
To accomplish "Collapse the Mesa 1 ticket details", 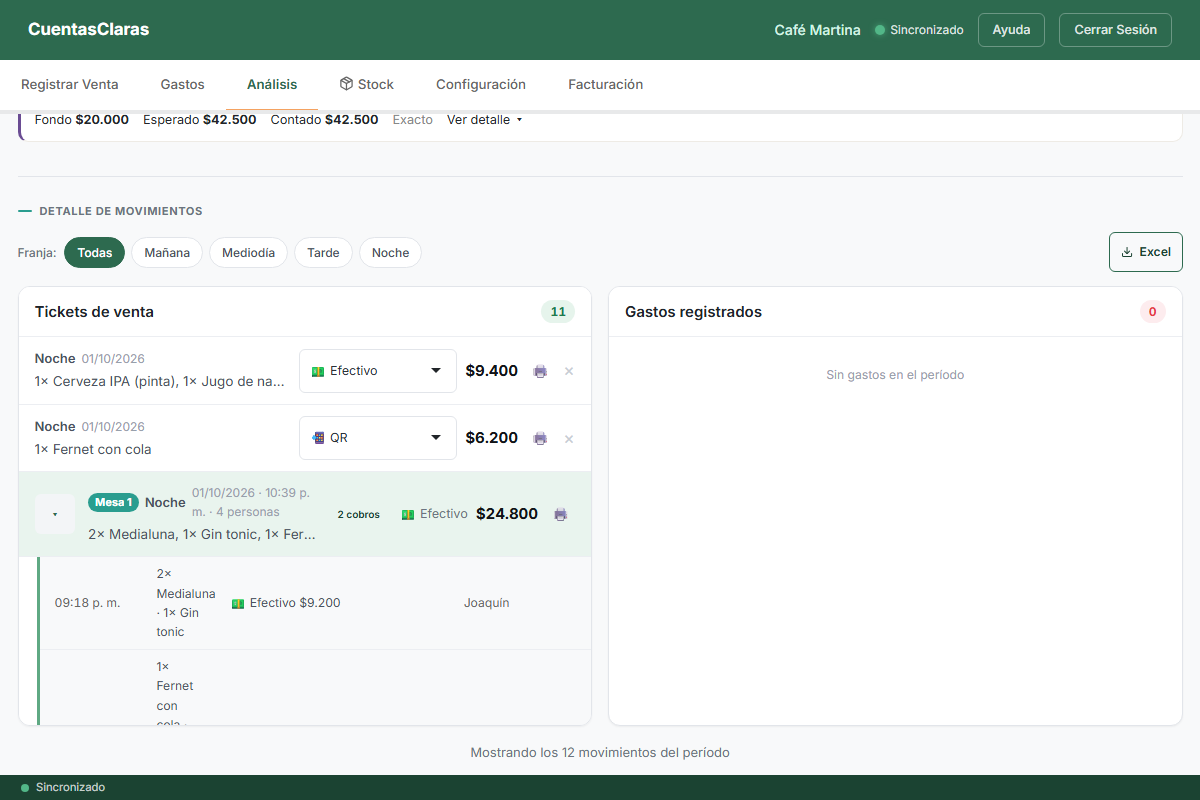I will pyautogui.click(x=55, y=514).
